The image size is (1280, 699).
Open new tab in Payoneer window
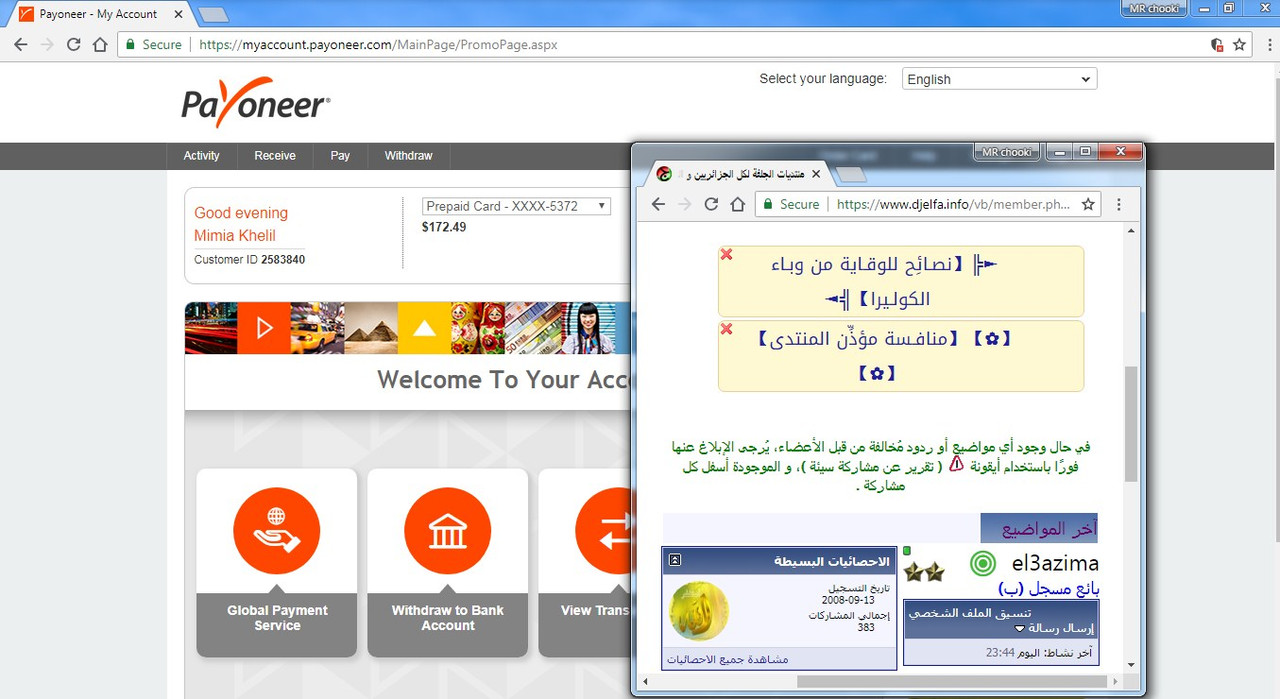(212, 15)
